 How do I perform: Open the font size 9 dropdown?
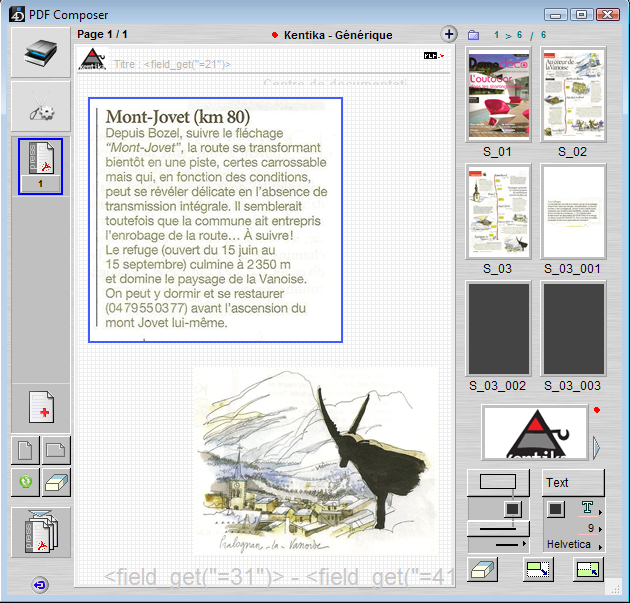(x=592, y=528)
